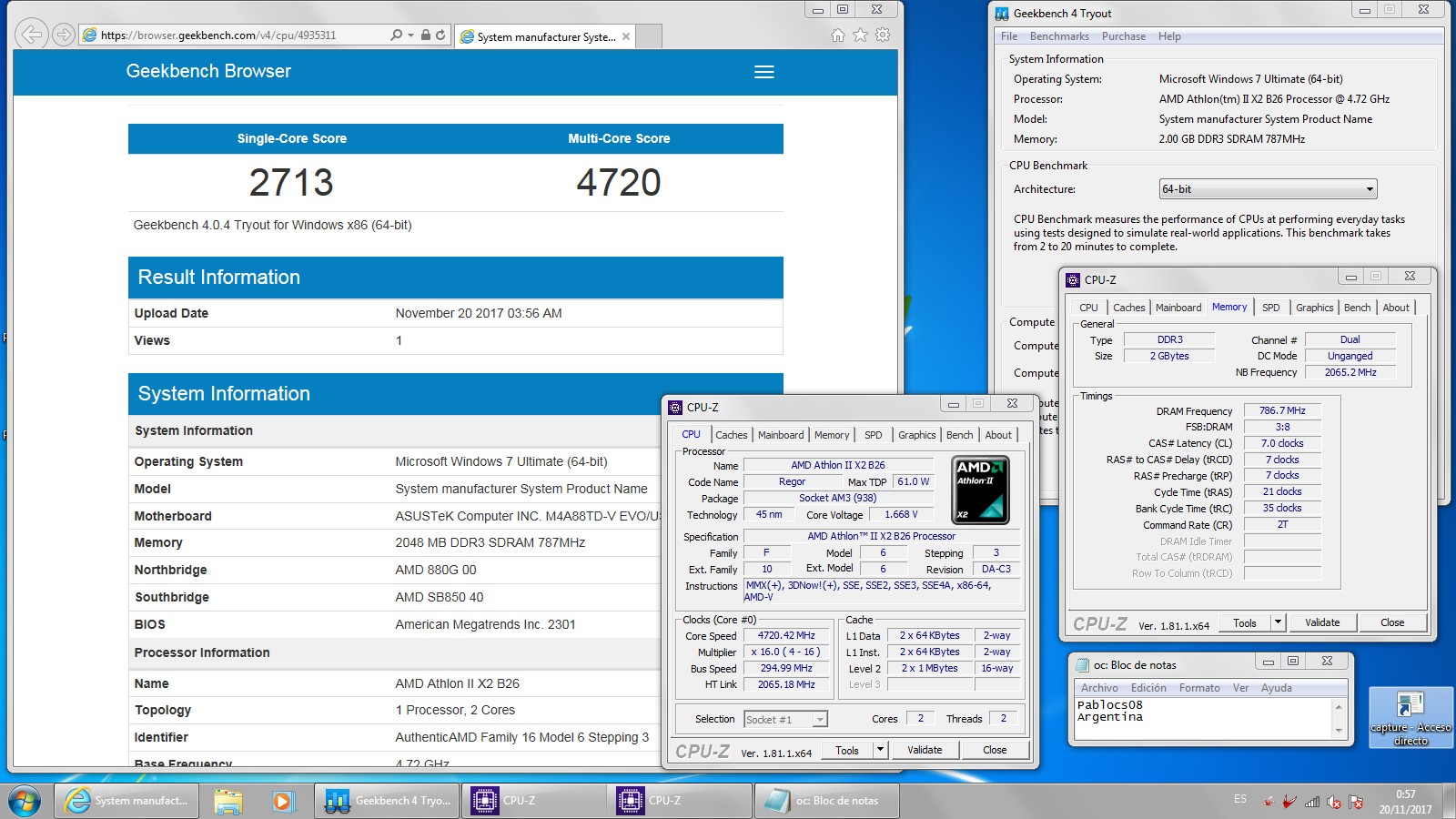Image resolution: width=1456 pixels, height=819 pixels.
Task: Close the System manufacturer browser tab
Action: [x=626, y=36]
